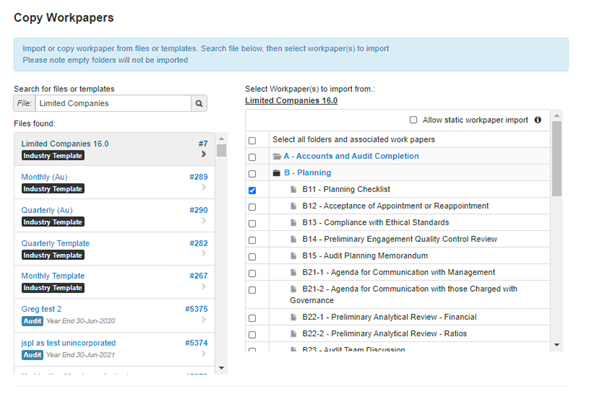Click the document icon for B12 Acceptance of Appointment
The width and height of the screenshot is (602, 394).
pos(294,206)
